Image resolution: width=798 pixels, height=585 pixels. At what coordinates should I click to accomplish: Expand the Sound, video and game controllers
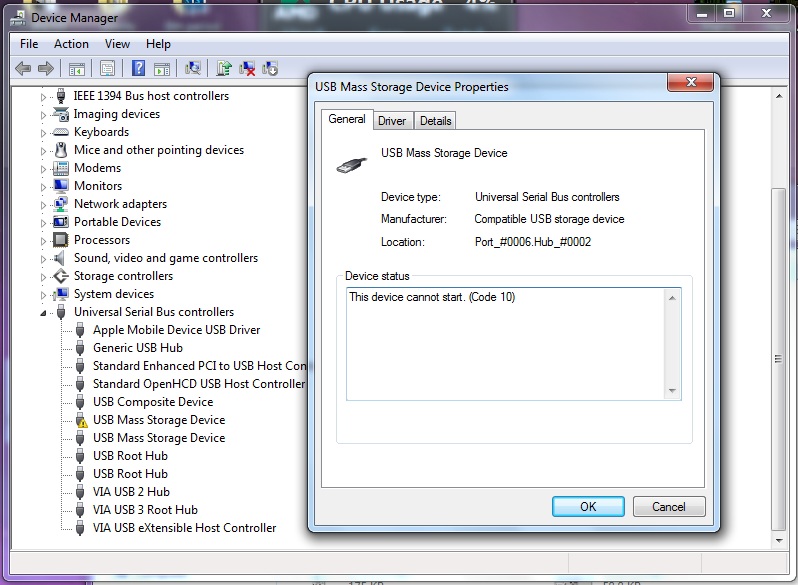[x=43, y=258]
